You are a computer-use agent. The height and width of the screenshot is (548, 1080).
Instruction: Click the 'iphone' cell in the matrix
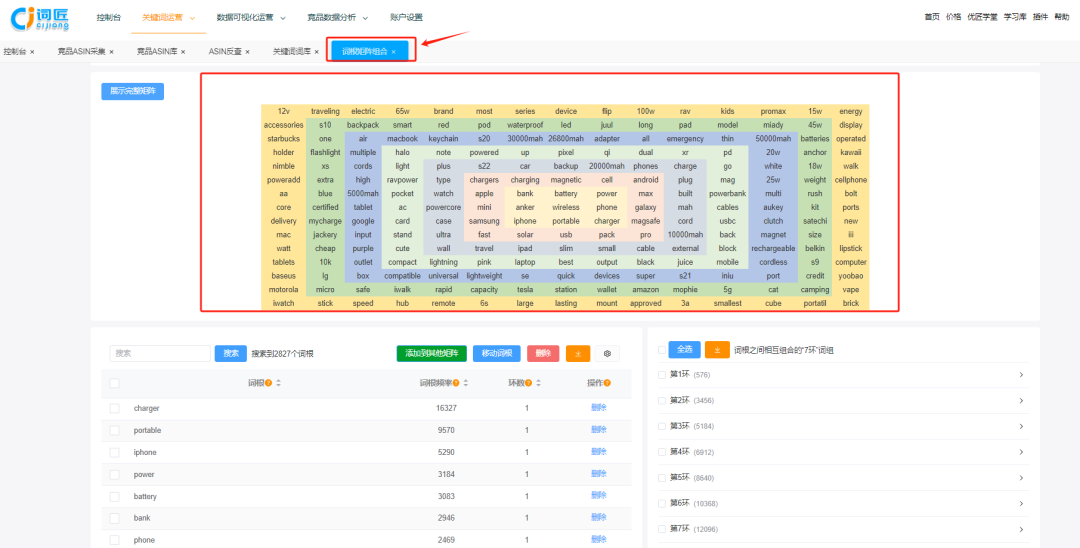[x=525, y=221]
